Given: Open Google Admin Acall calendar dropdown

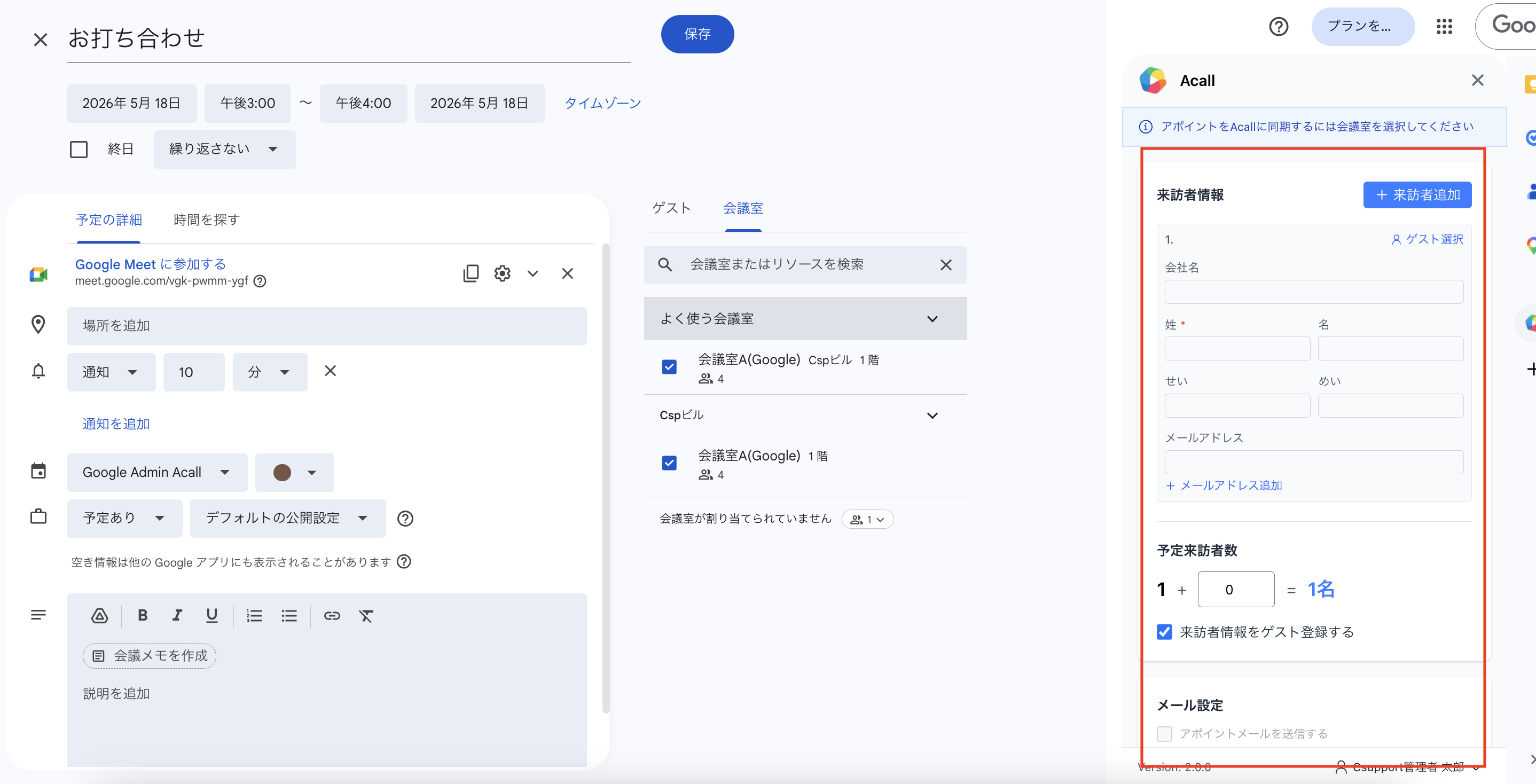Looking at the screenshot, I should click(x=158, y=472).
